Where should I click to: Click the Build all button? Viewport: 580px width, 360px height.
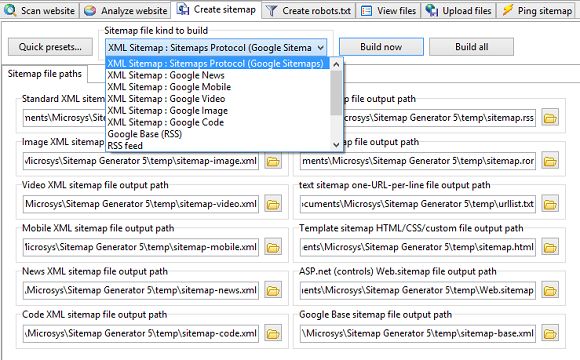[x=471, y=47]
